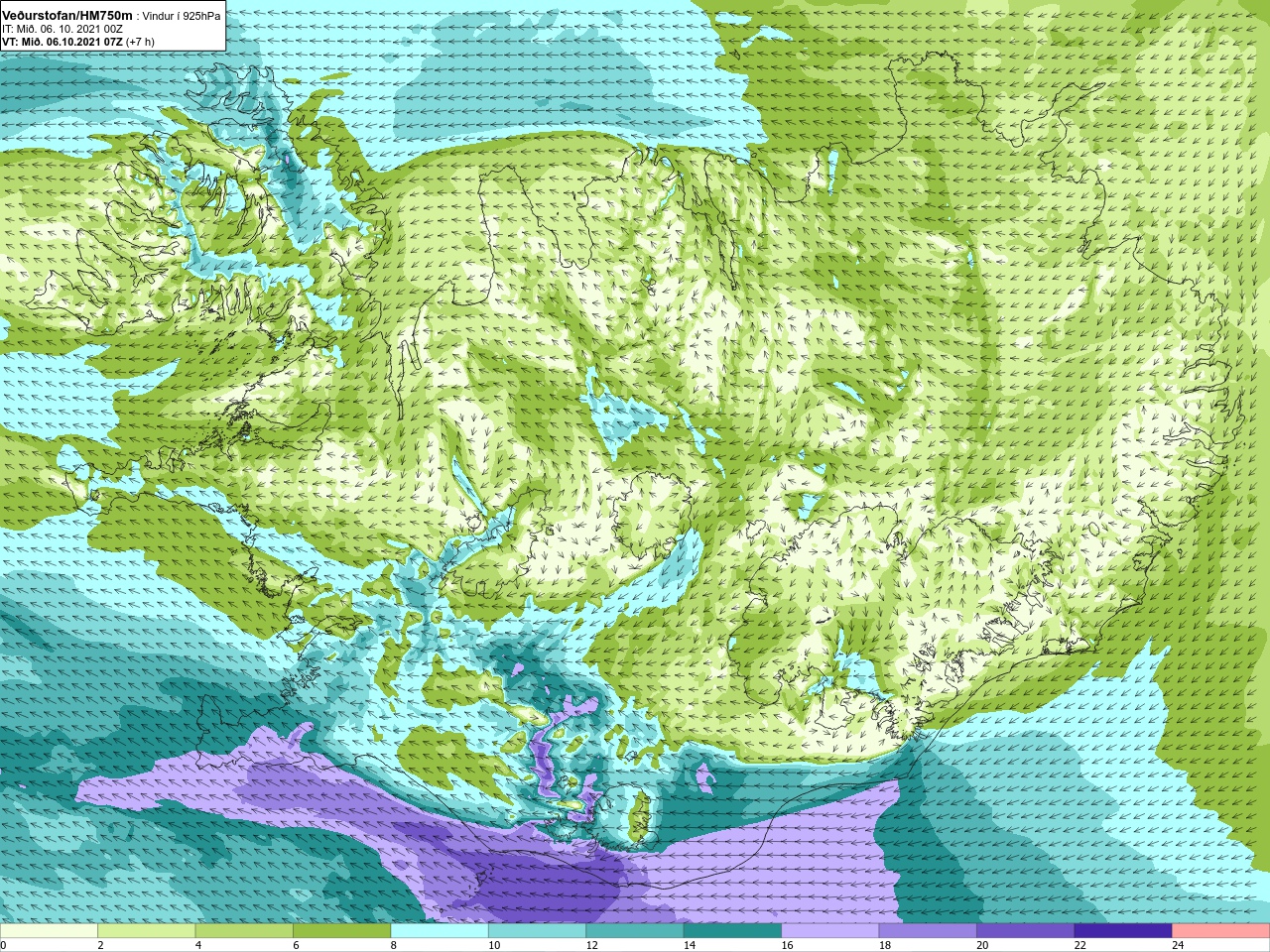Click the 16–18 light purple legend swatch
The image size is (1270, 952).
click(x=830, y=931)
